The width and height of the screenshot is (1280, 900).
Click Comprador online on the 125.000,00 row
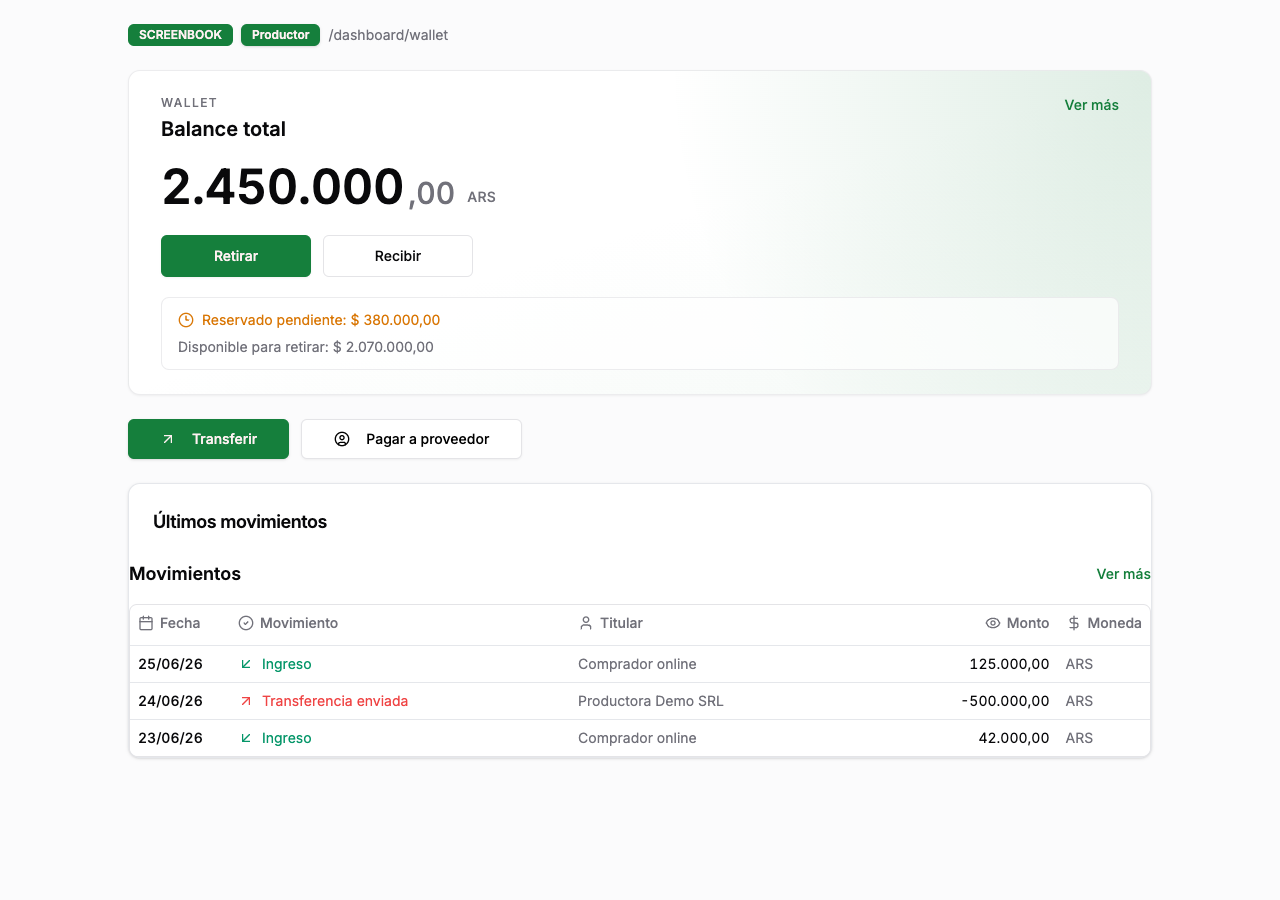[x=637, y=664]
